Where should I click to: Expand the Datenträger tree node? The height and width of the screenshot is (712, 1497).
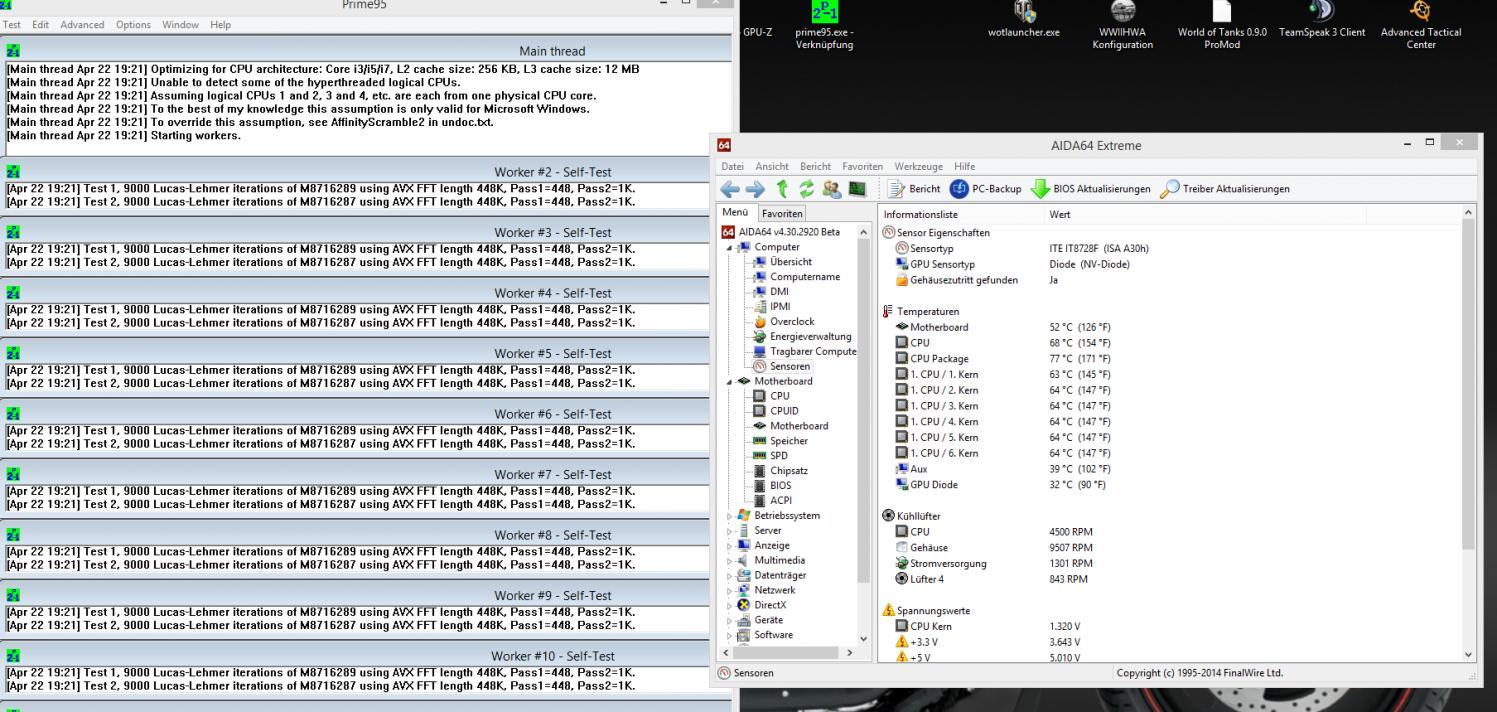(729, 576)
